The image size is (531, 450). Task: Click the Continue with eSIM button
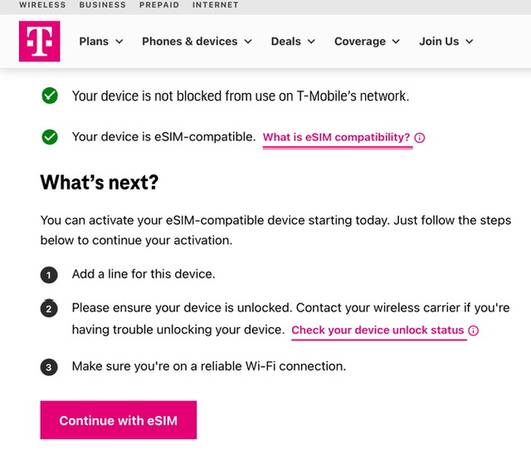point(119,420)
